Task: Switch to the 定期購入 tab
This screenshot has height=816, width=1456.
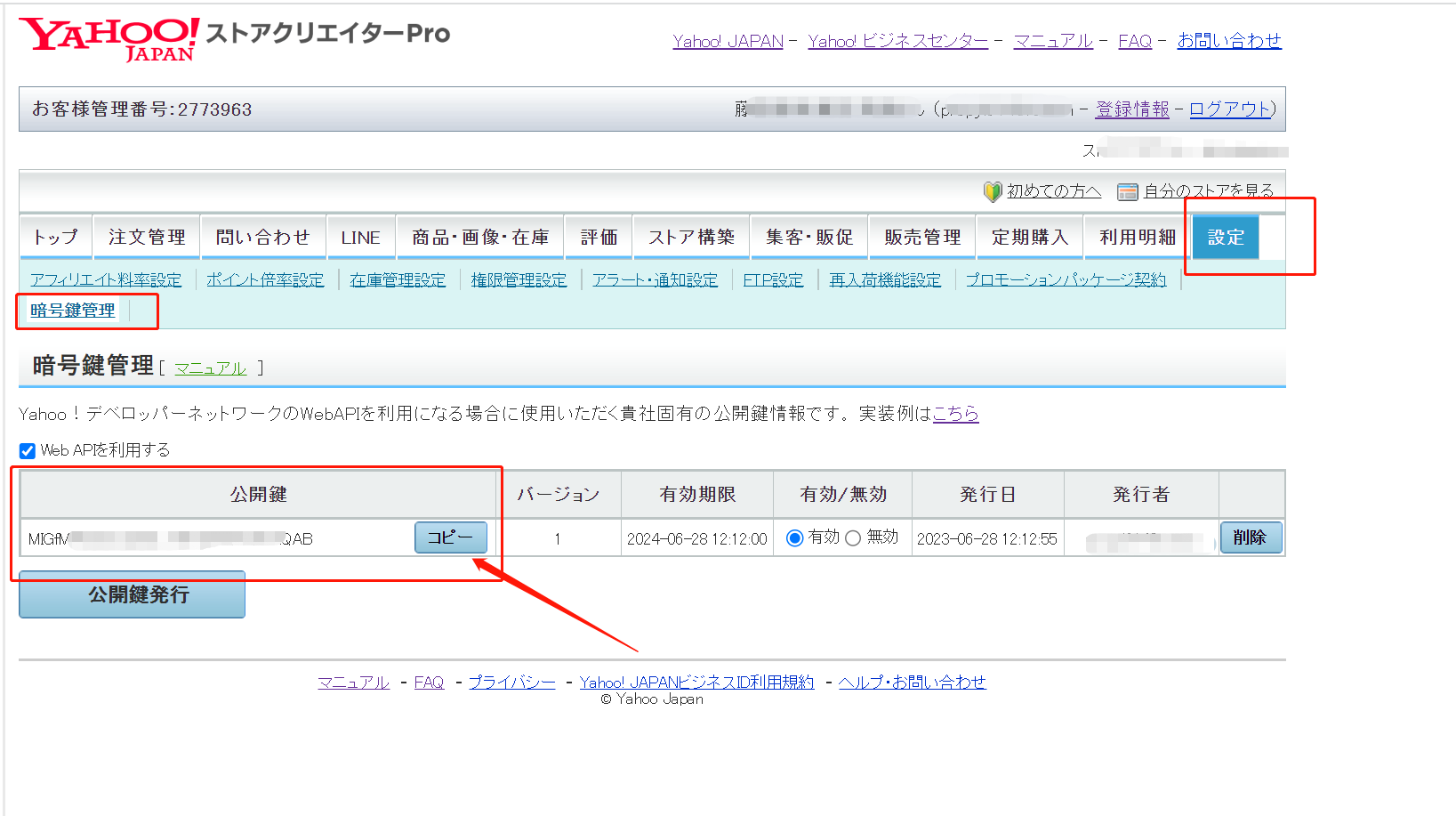Action: (1030, 237)
